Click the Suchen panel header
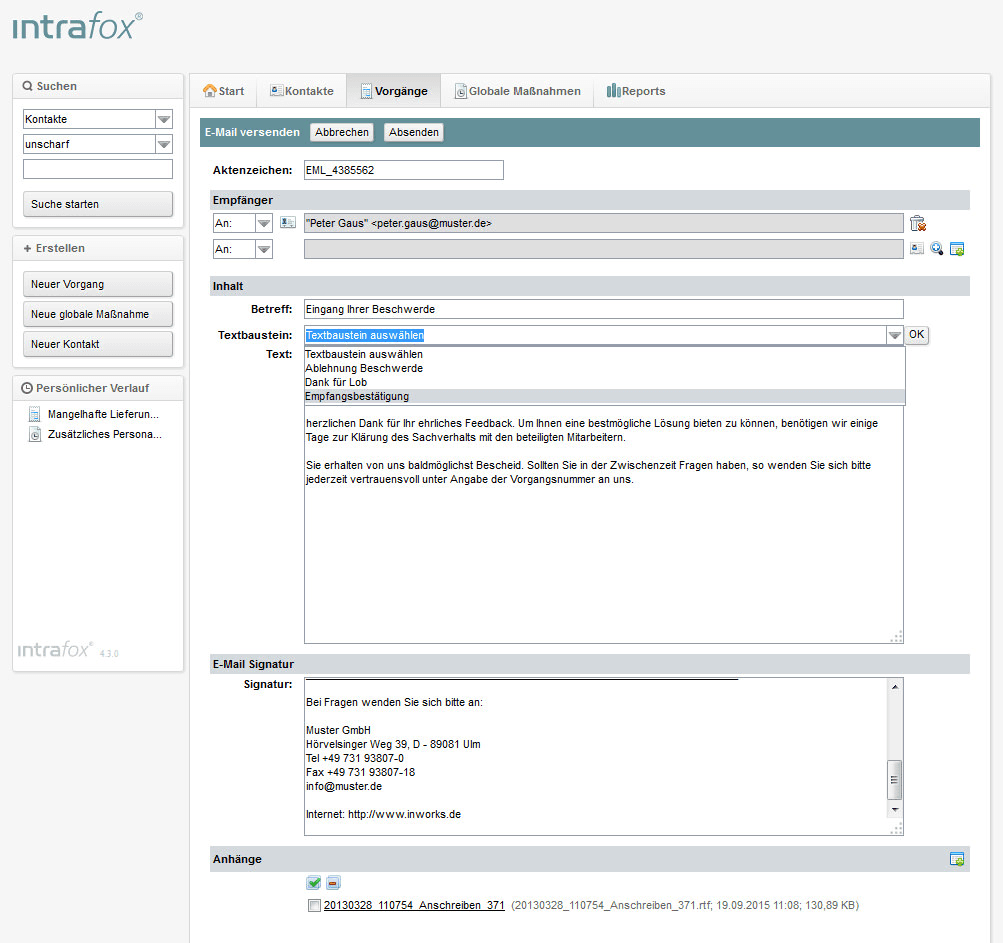This screenshot has width=1003, height=943. [x=98, y=86]
